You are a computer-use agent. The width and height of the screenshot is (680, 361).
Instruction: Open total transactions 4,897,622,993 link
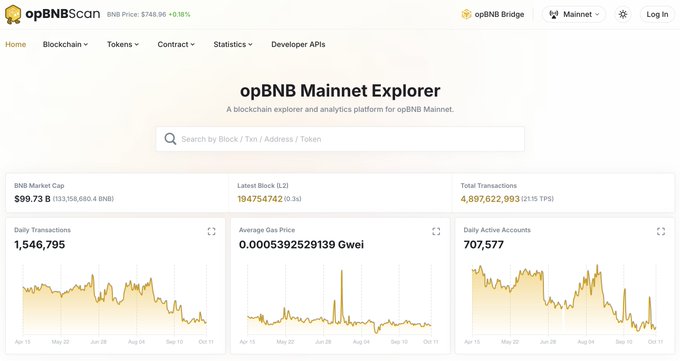click(x=490, y=199)
